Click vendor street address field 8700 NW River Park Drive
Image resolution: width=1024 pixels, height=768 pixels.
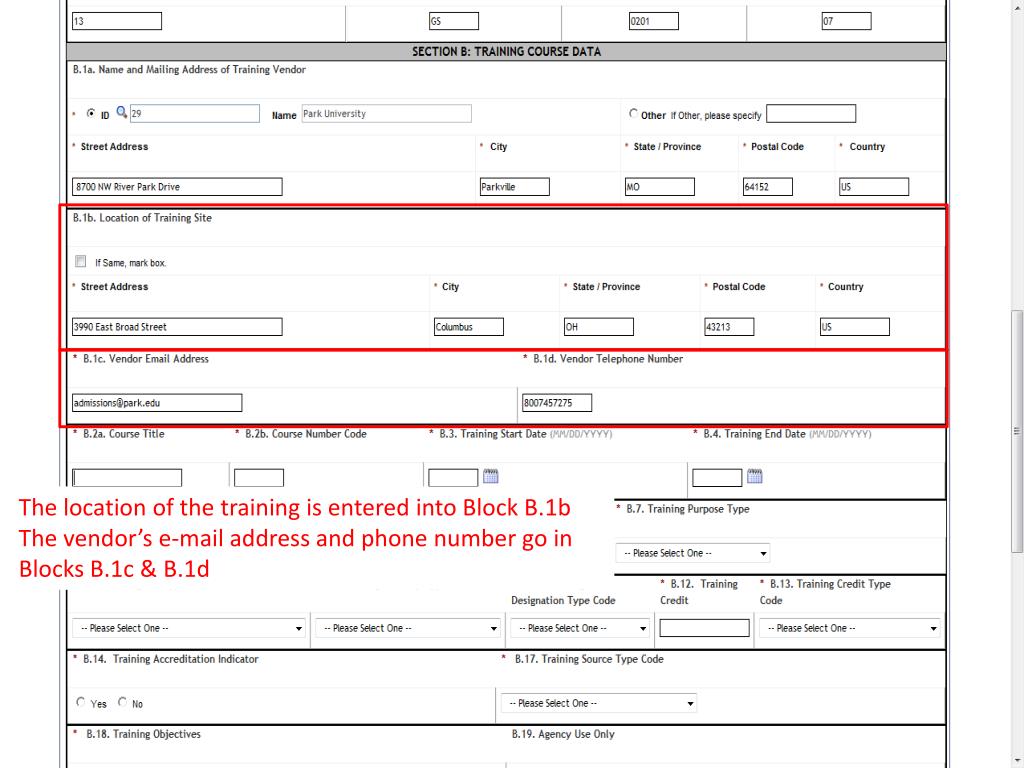(x=178, y=187)
